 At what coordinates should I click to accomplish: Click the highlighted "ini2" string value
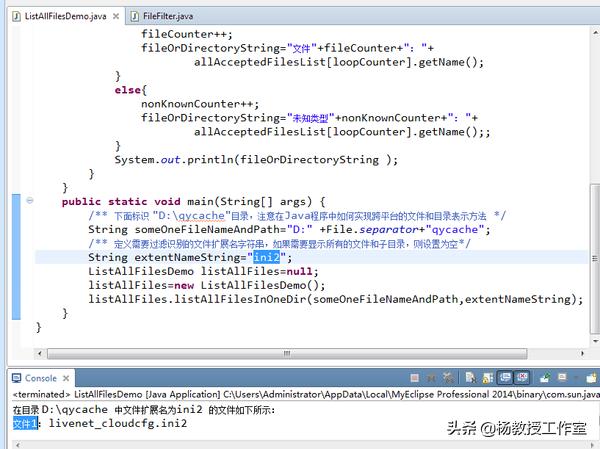click(x=267, y=257)
